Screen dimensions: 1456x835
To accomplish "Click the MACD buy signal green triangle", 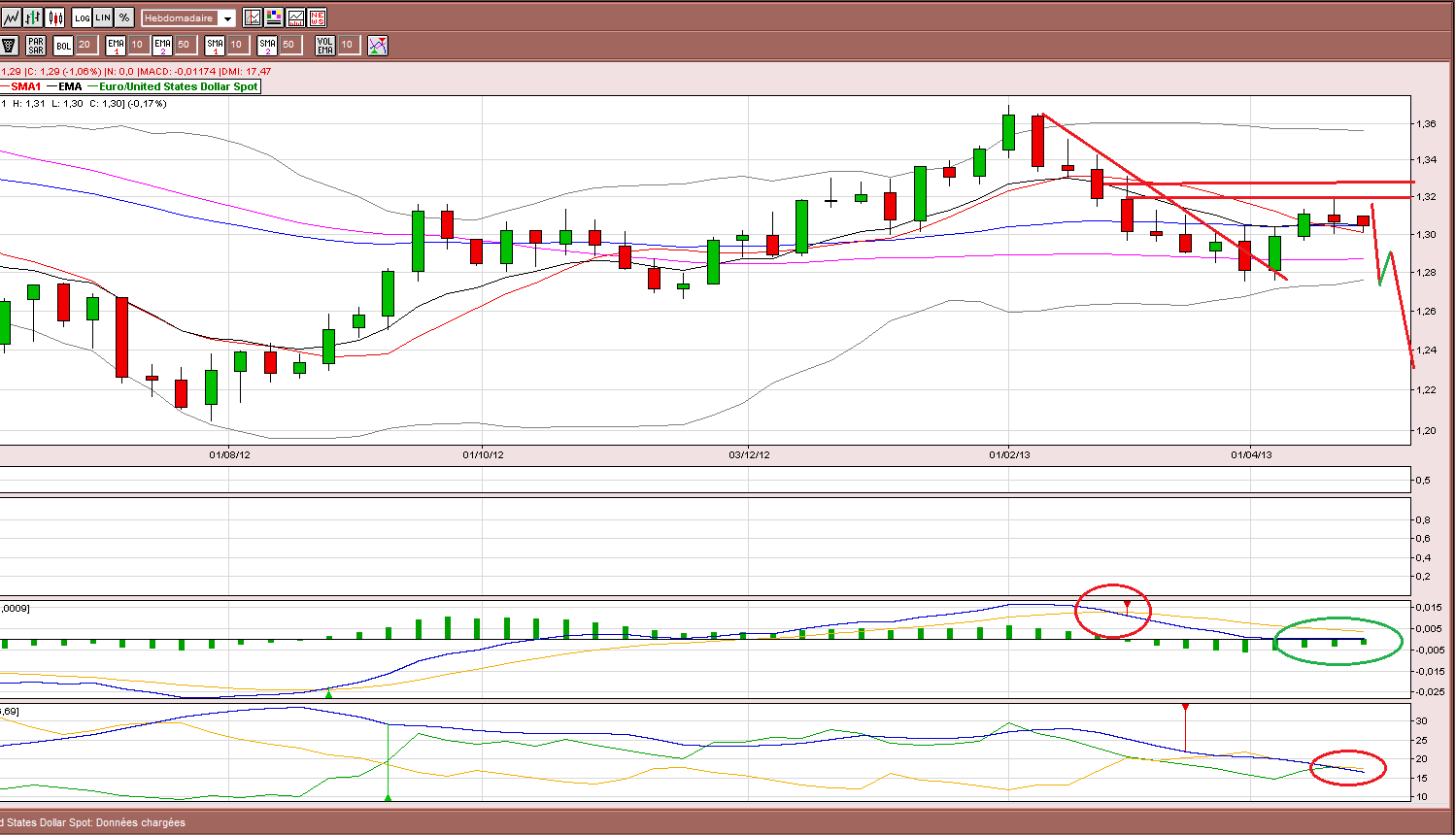I will tap(328, 692).
